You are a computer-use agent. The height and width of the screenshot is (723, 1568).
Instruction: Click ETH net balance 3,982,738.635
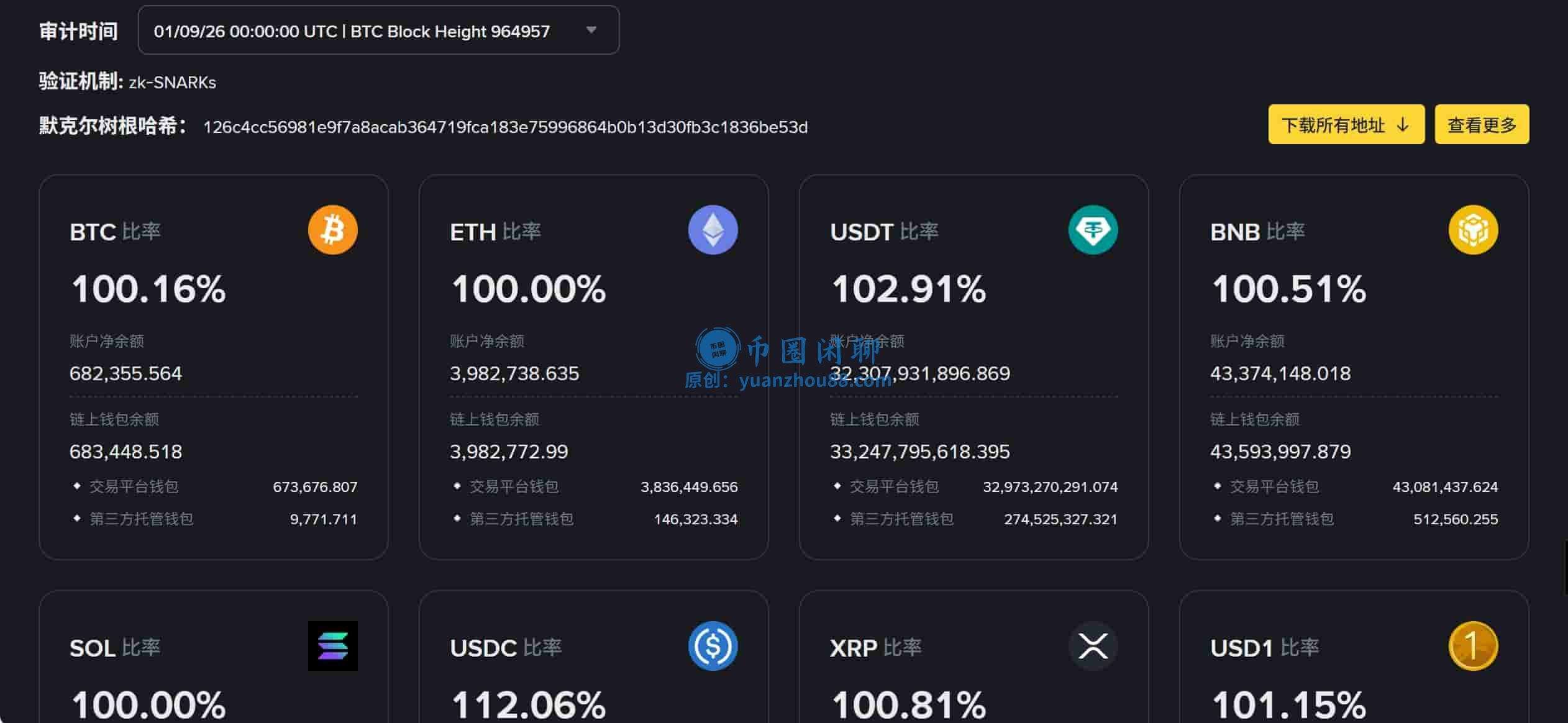coord(514,373)
